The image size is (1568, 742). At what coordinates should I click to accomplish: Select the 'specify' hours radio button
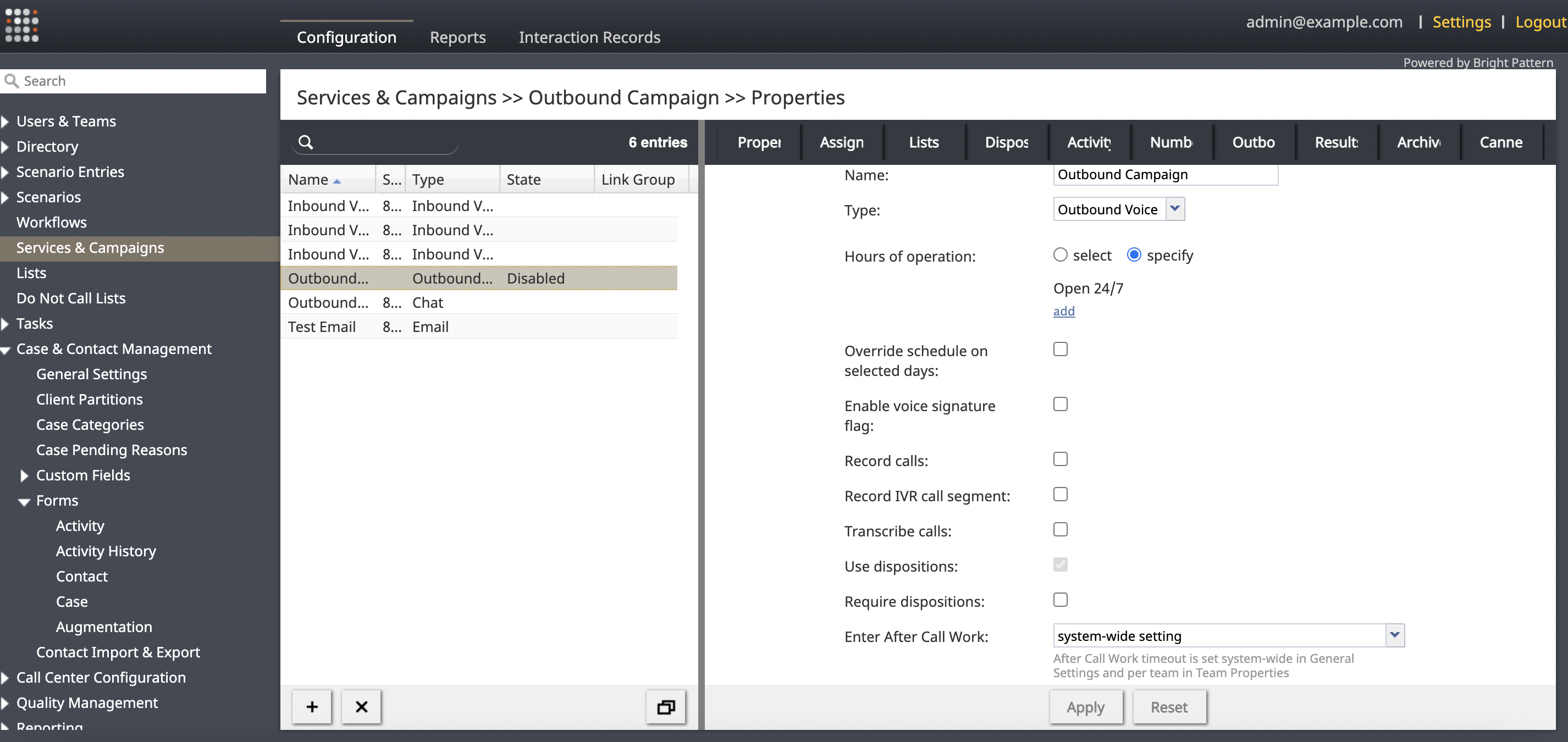click(x=1134, y=254)
